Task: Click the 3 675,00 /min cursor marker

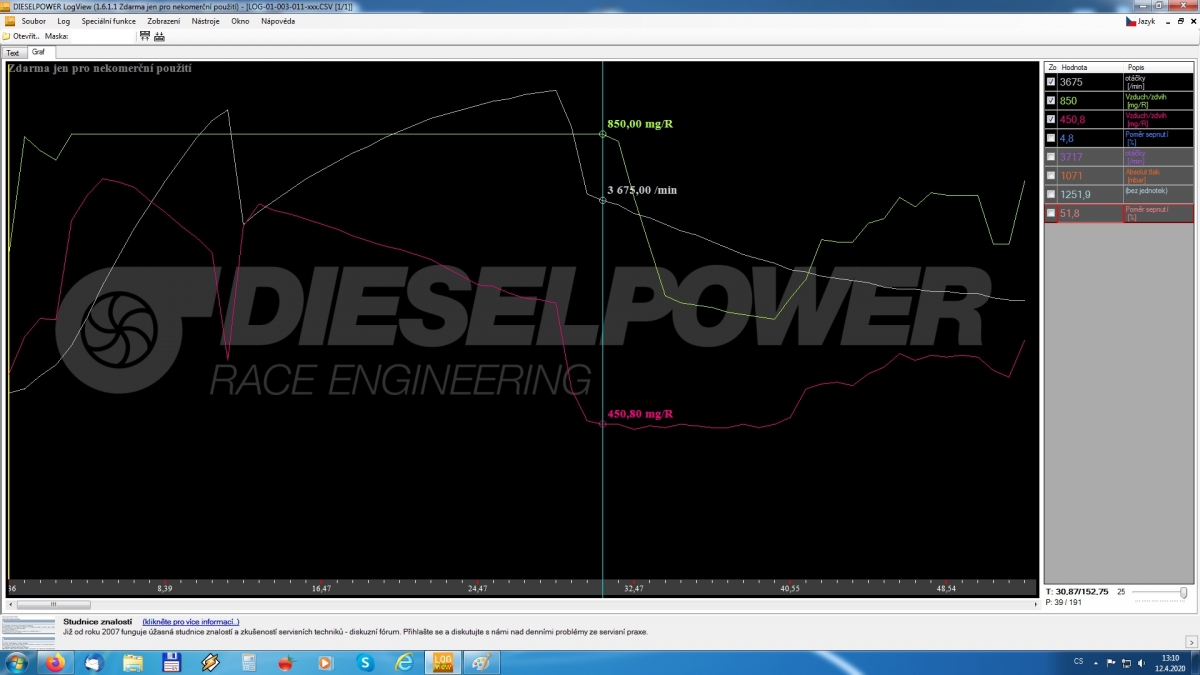Action: (602, 200)
